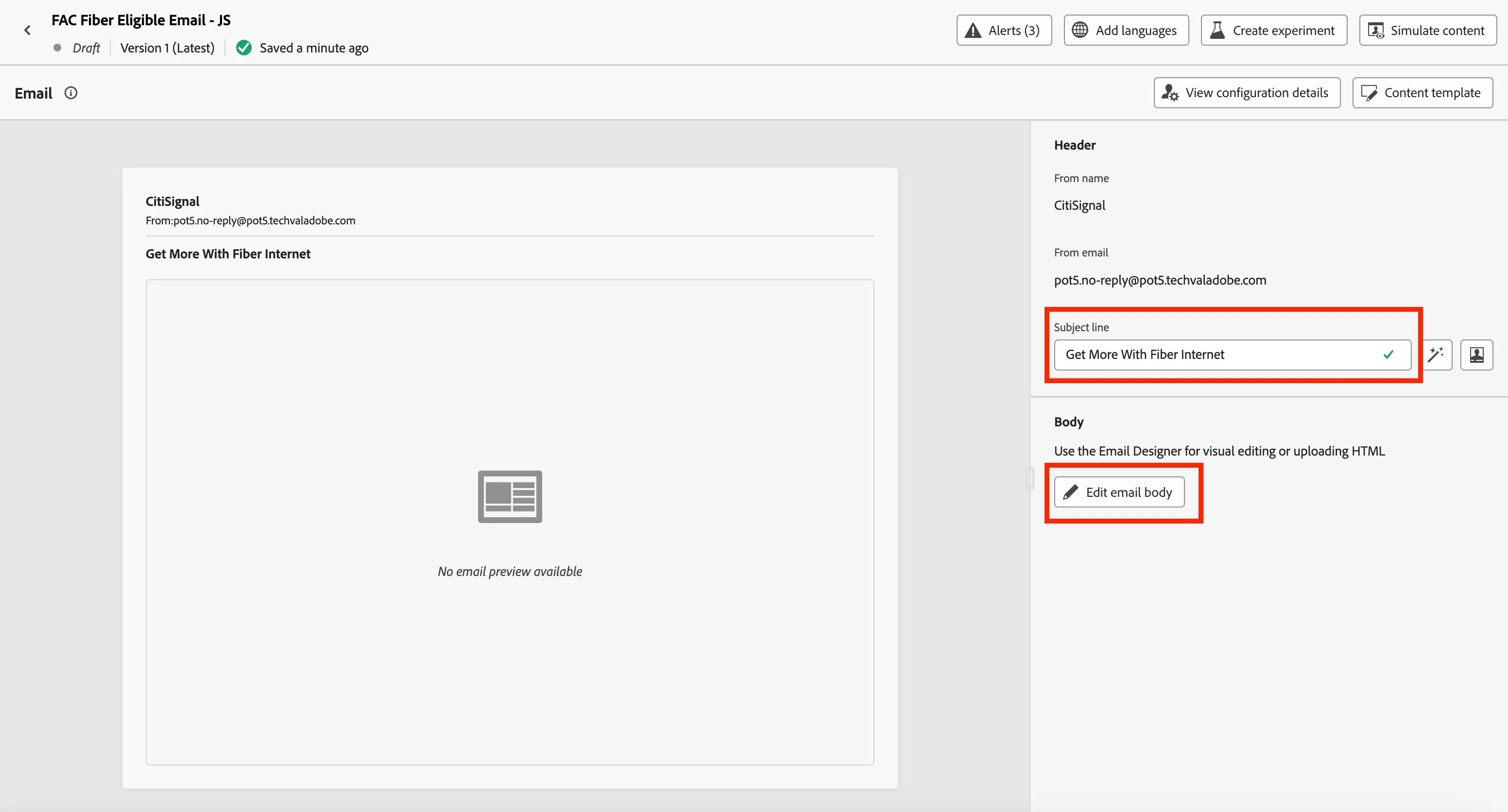Image resolution: width=1508 pixels, height=812 pixels.
Task: Click the Subject line input field
Action: tap(1232, 355)
